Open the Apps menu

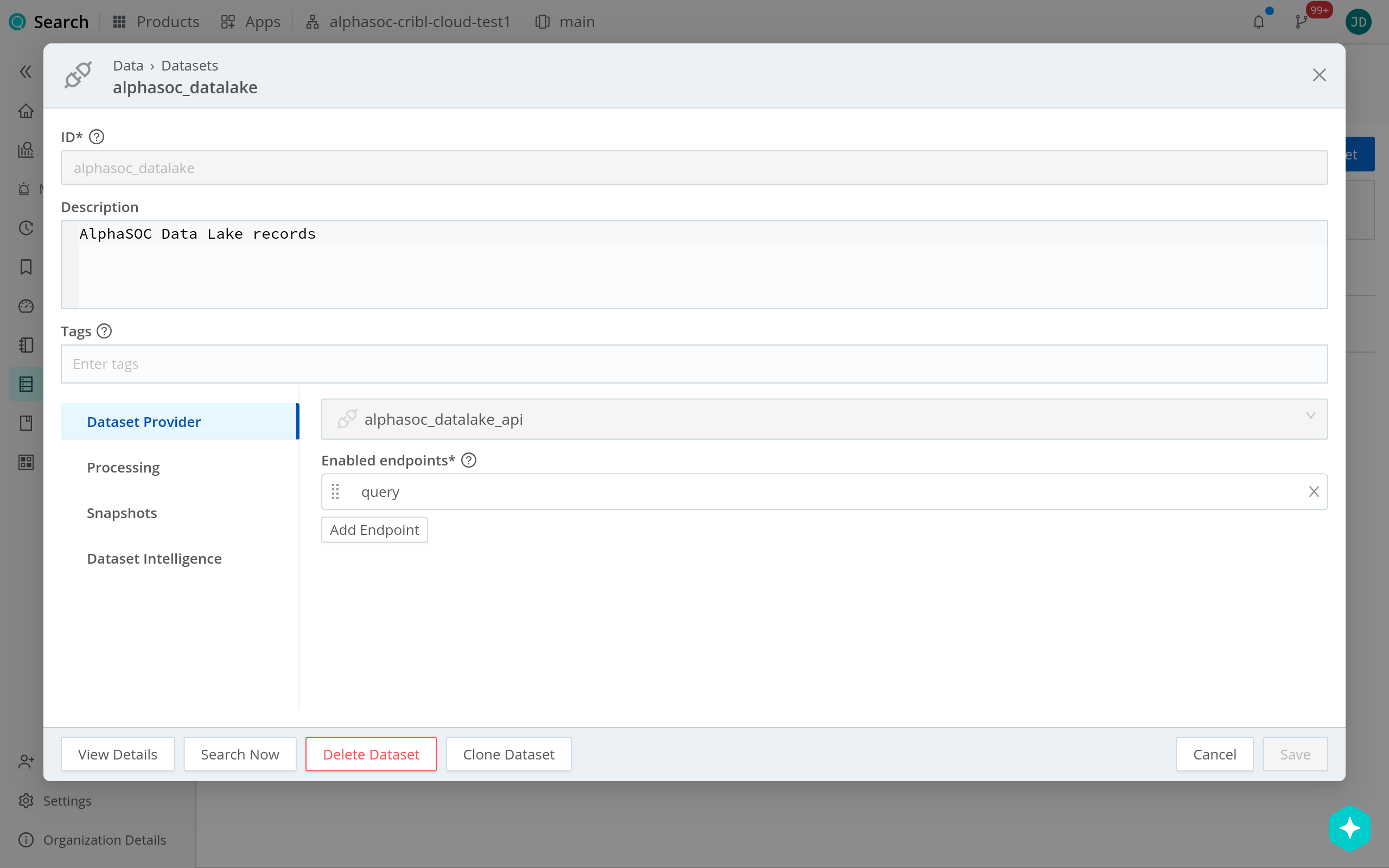point(251,22)
